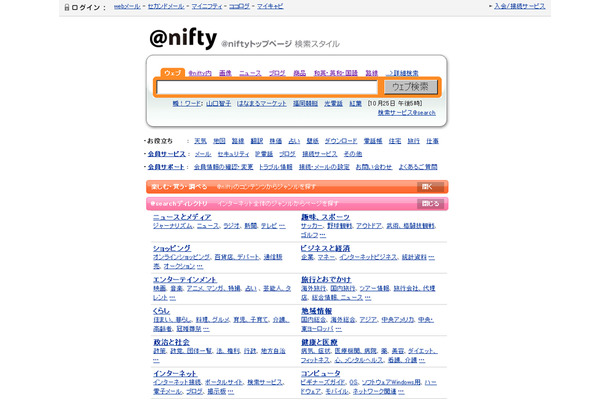This screenshot has width=610, height=400.
Task: Open the くらし directory category
Action: pos(161,311)
